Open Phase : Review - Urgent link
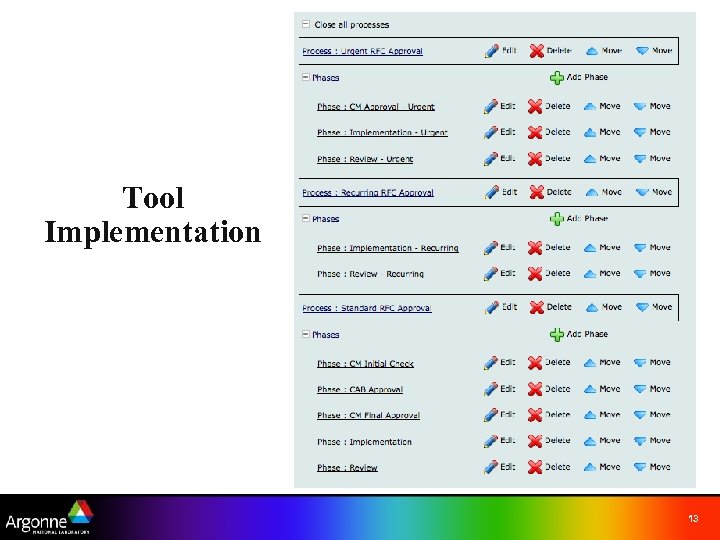This screenshot has width=720, height=540. 365,159
